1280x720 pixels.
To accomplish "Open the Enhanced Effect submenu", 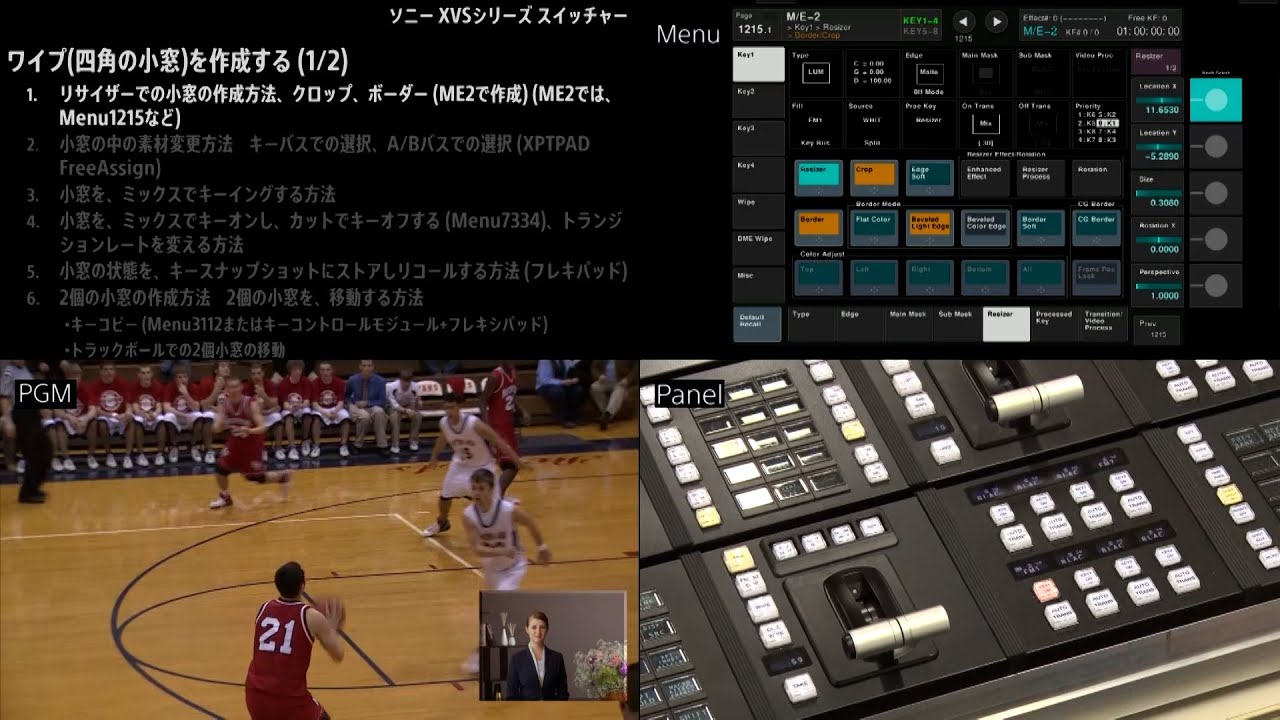I will (x=985, y=178).
